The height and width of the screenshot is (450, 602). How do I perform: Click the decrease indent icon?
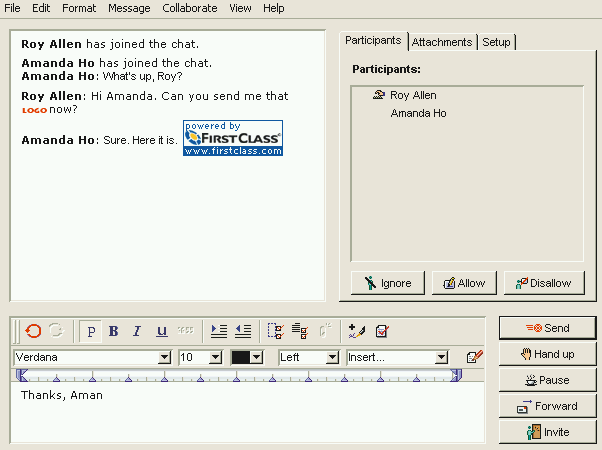click(x=242, y=331)
